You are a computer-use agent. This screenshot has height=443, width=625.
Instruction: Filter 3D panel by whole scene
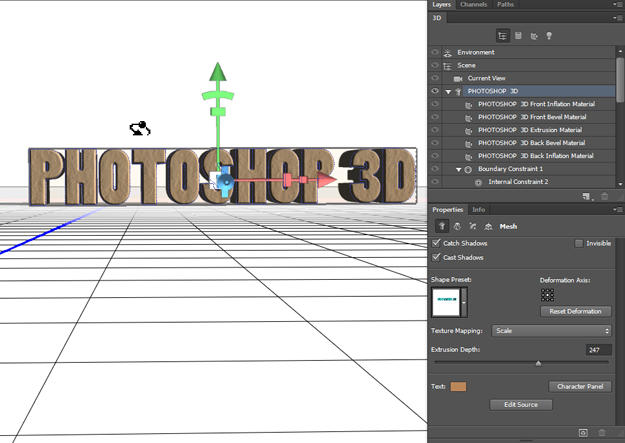click(503, 36)
